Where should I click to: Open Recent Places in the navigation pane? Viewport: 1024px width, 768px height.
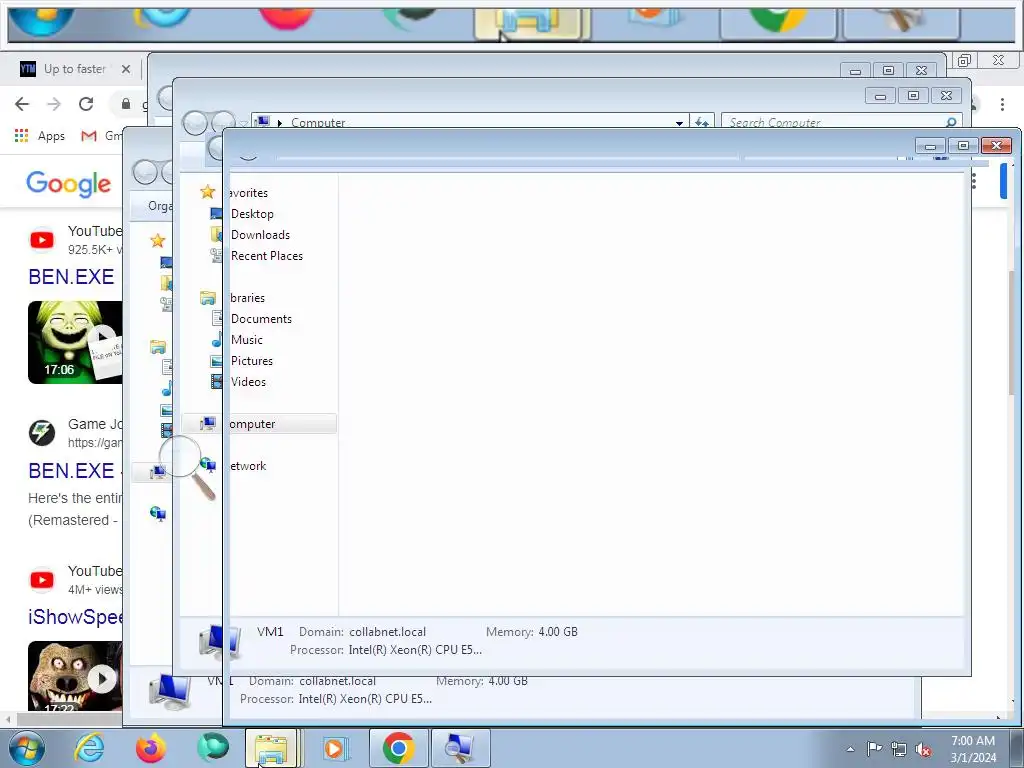[266, 256]
